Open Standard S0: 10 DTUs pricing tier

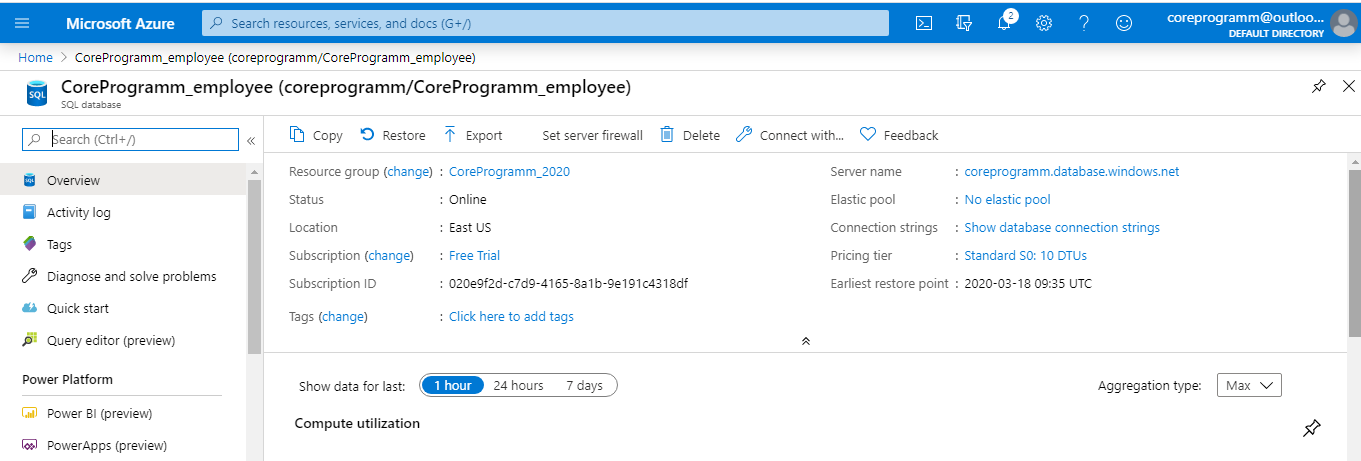[1025, 255]
